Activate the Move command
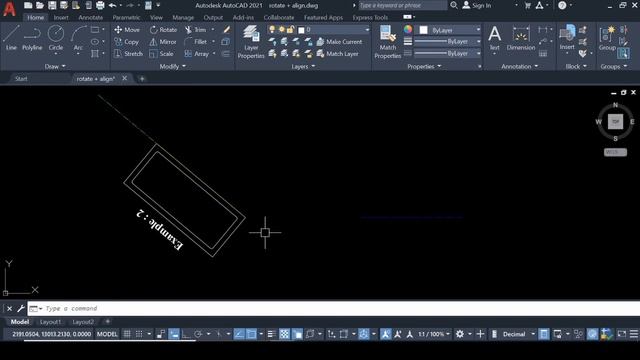 (x=127, y=30)
